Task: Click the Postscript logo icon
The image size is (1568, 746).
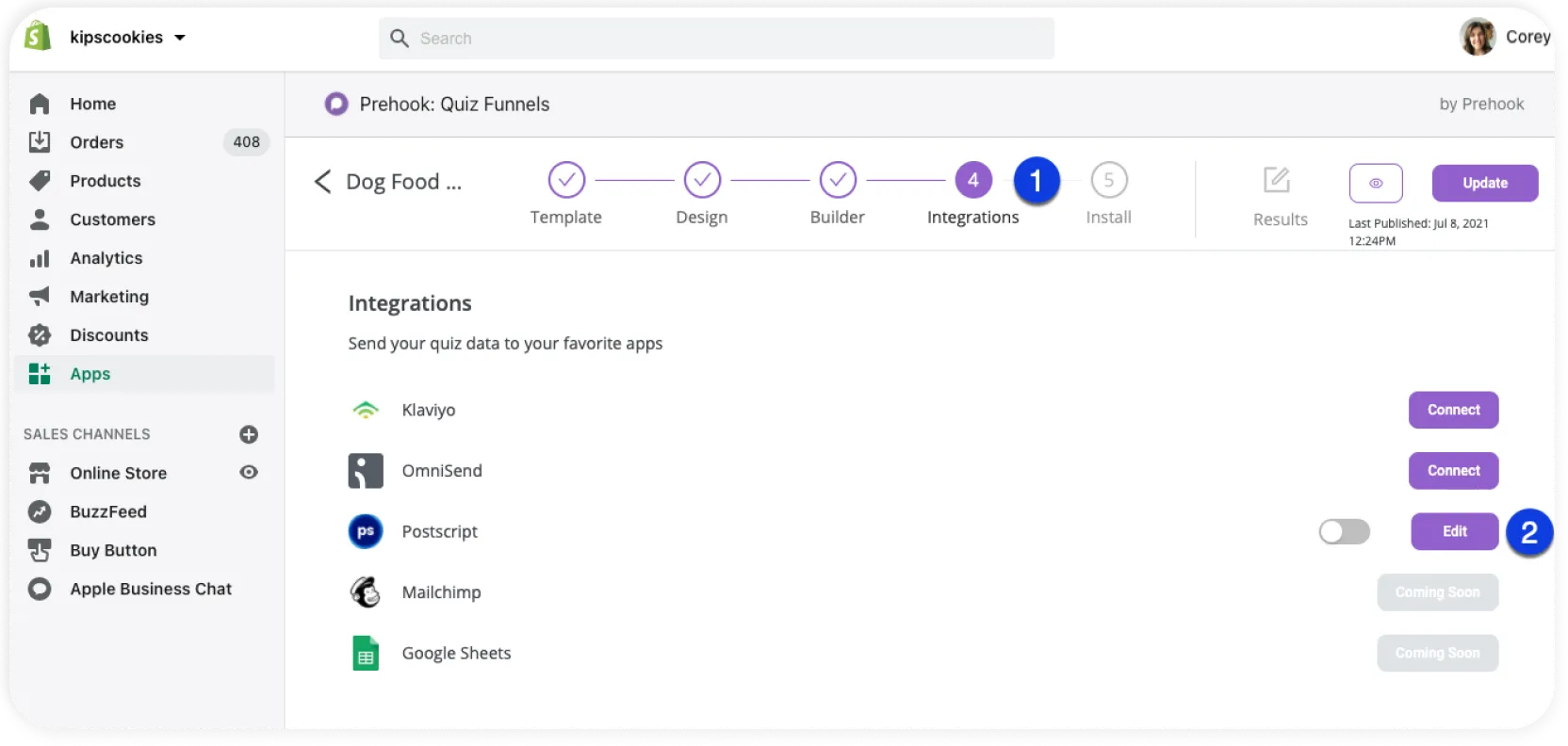Action: pyautogui.click(x=366, y=531)
